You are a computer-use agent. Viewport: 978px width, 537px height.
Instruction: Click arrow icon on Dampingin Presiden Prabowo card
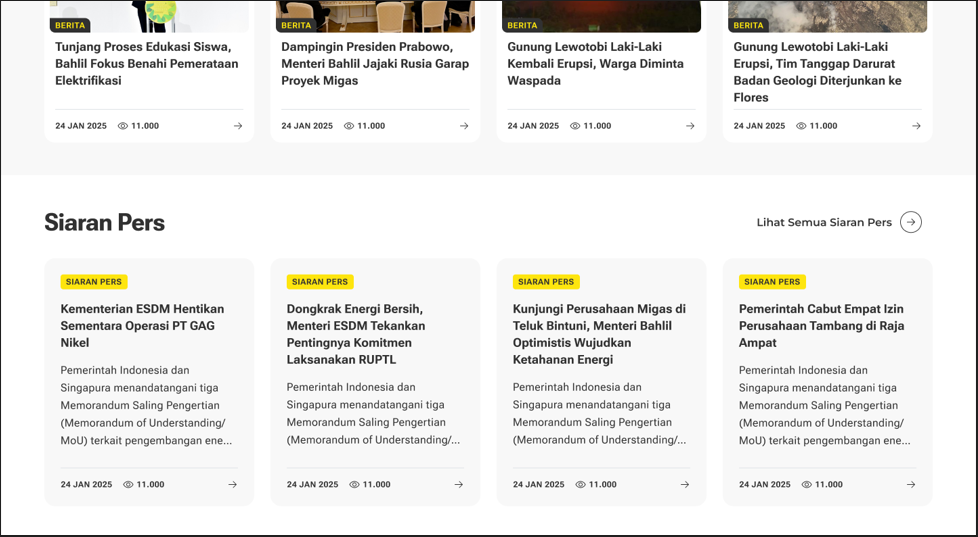pos(464,126)
